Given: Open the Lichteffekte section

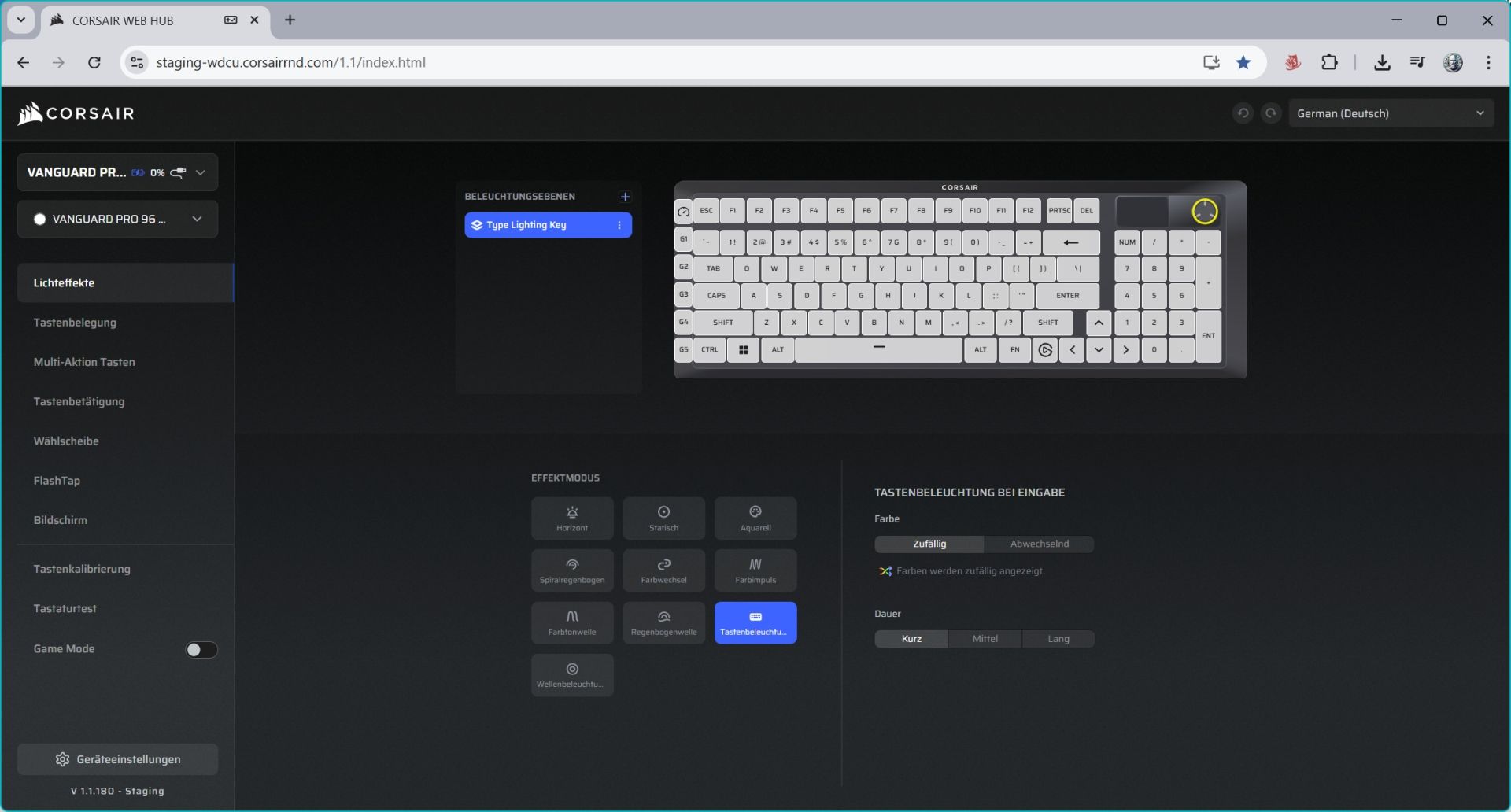Looking at the screenshot, I should (x=125, y=282).
